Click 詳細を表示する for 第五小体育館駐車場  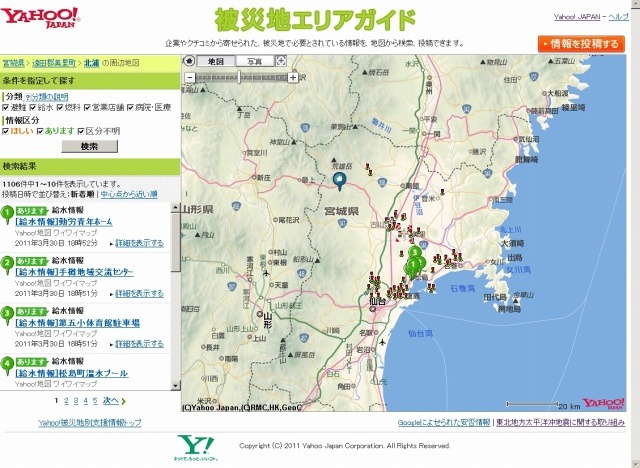click(140, 344)
